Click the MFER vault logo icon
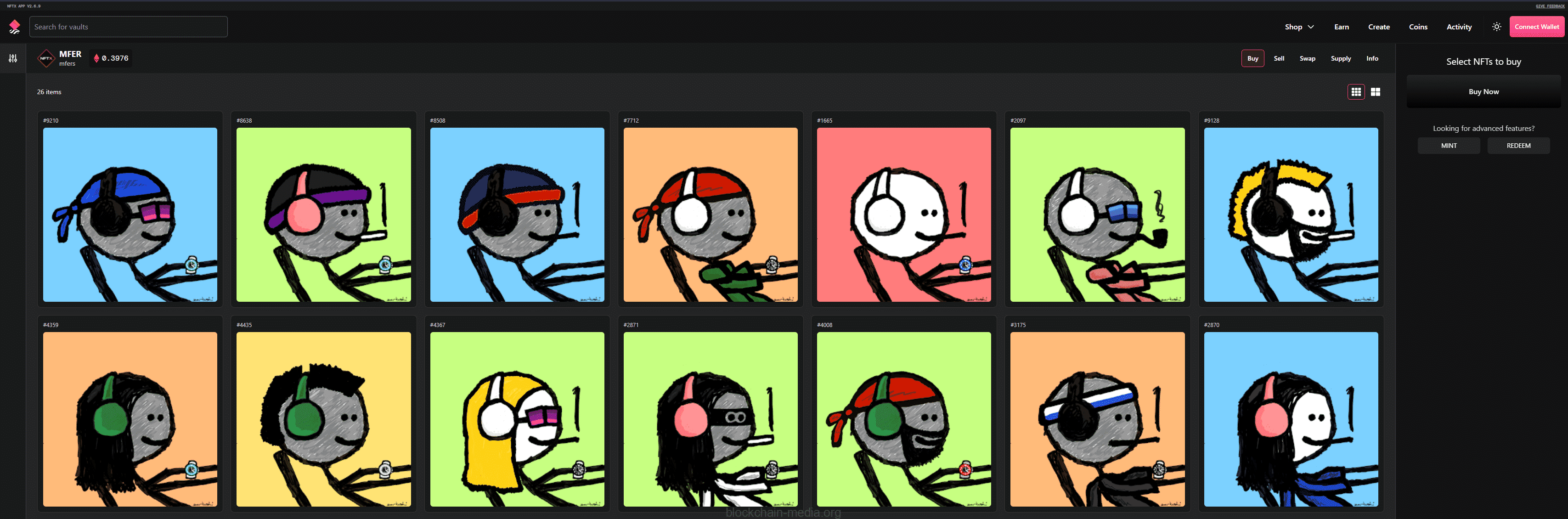1568x519 pixels. [x=45, y=58]
